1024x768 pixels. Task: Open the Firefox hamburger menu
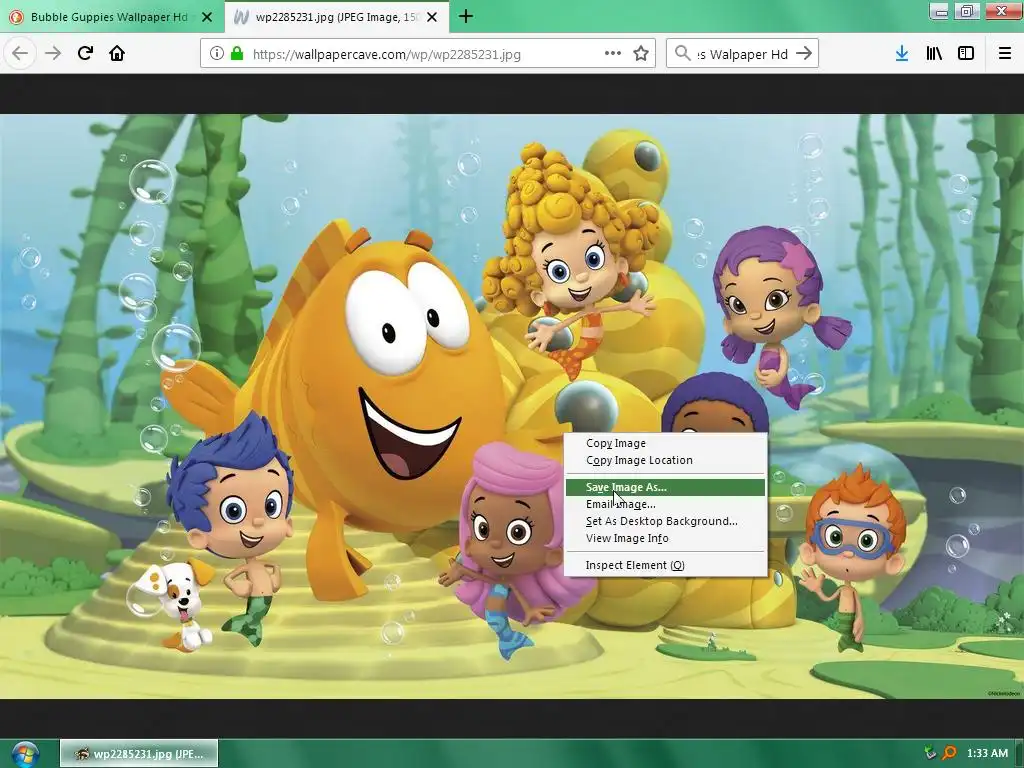point(1005,54)
